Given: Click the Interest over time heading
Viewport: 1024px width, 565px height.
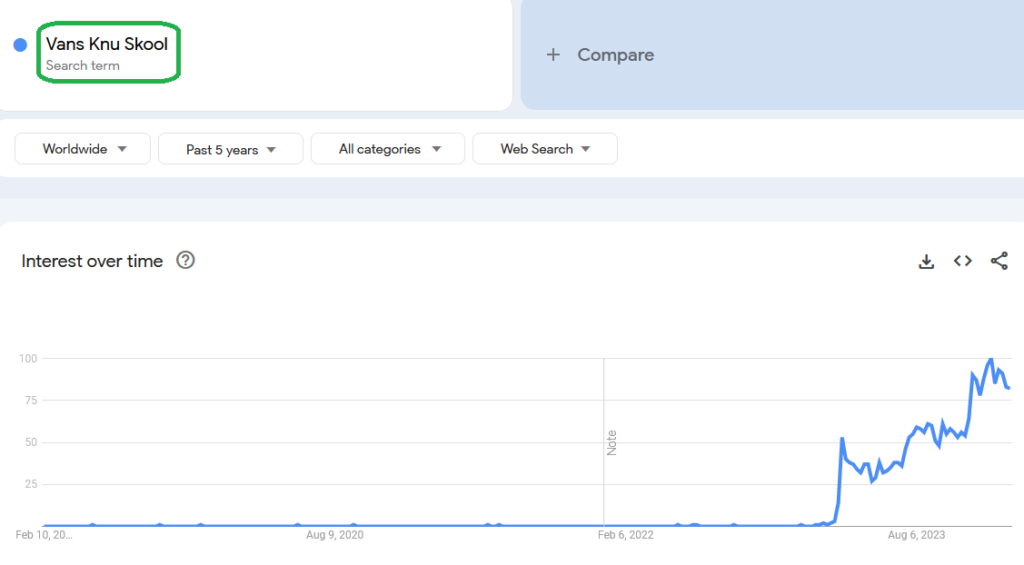Looking at the screenshot, I should [92, 261].
